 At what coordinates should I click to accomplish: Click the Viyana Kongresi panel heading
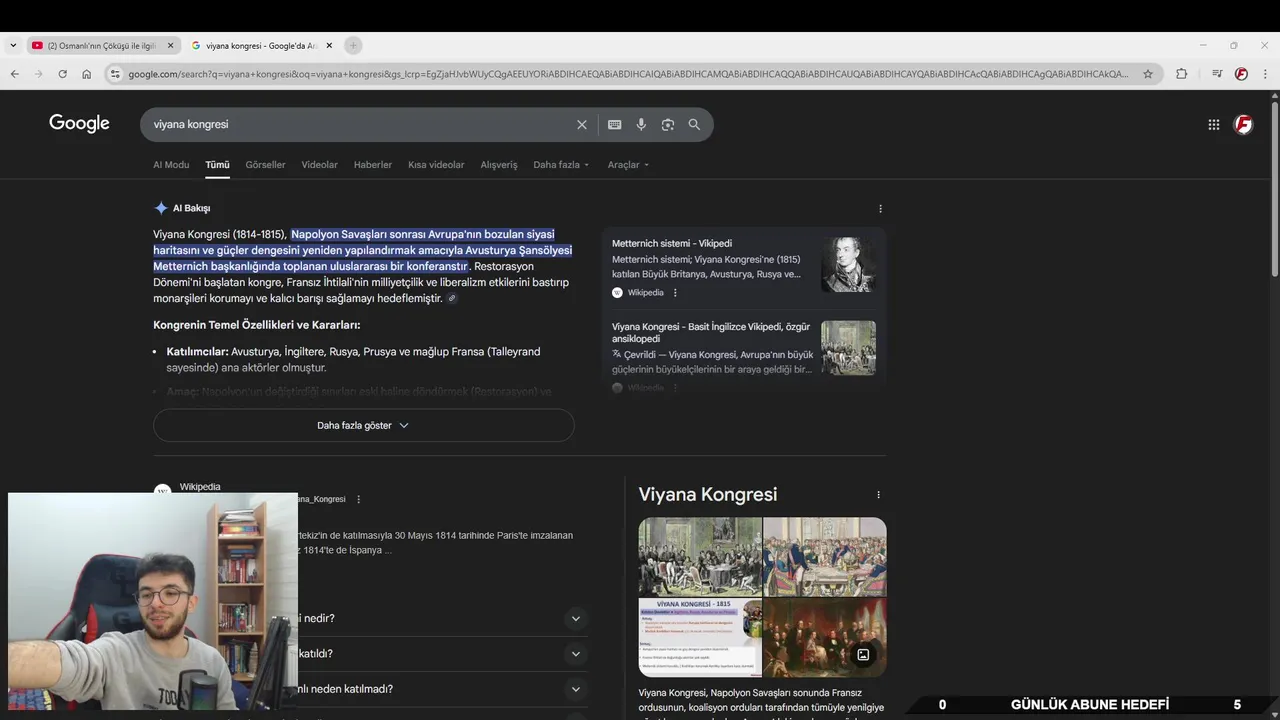tap(708, 494)
